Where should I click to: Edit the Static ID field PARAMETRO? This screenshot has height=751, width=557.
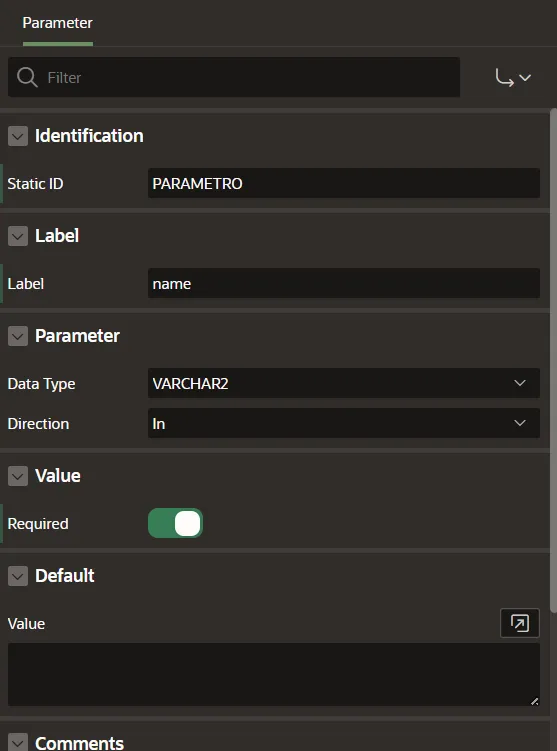click(343, 183)
